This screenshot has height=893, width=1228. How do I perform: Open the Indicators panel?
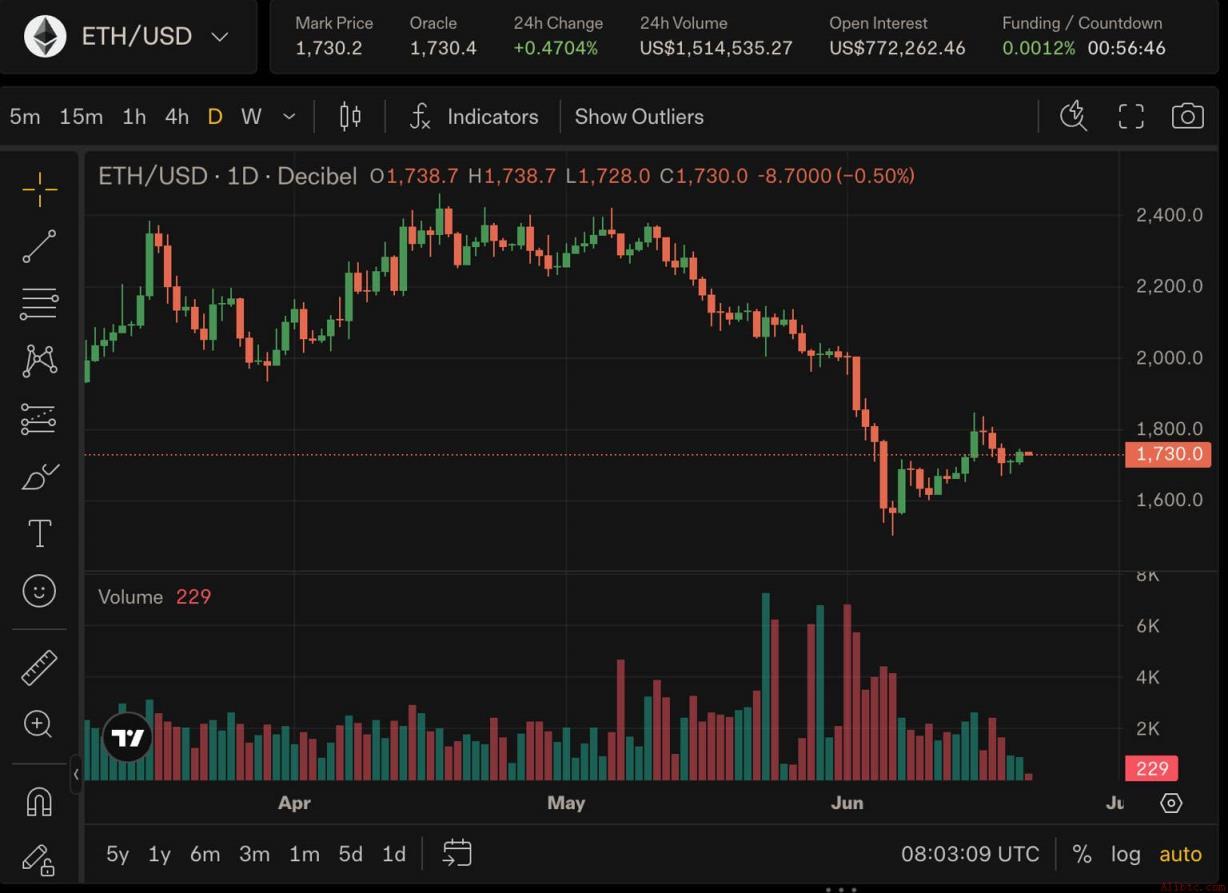click(x=474, y=117)
